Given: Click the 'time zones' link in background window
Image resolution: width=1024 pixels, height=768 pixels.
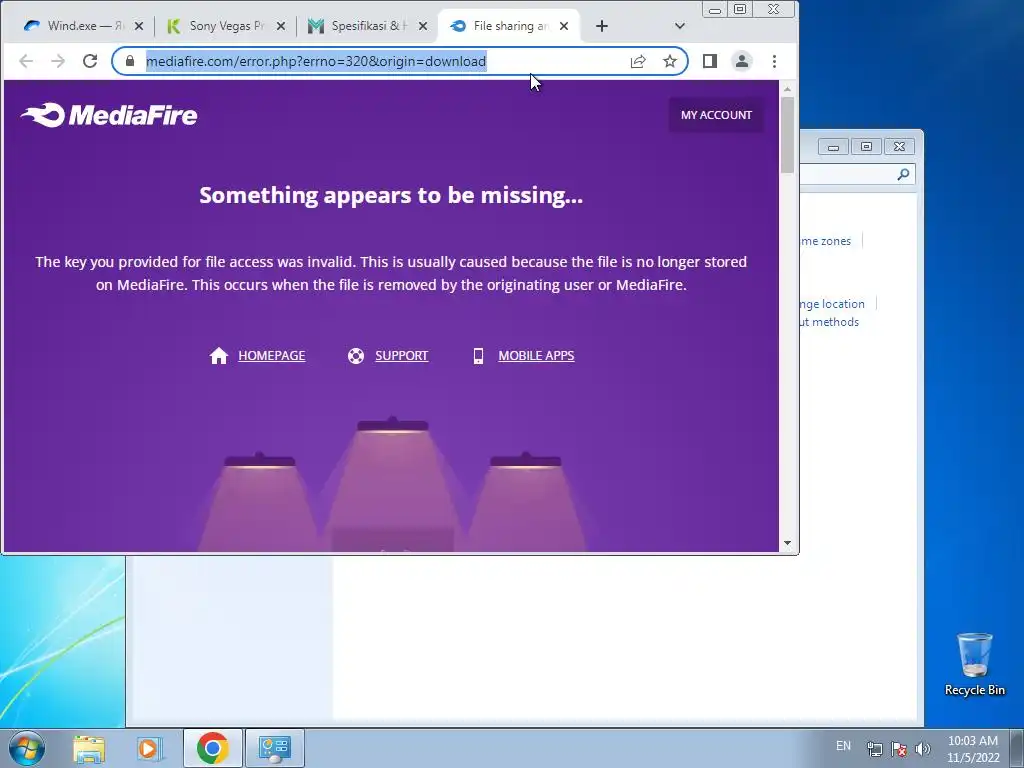Looking at the screenshot, I should pos(826,241).
